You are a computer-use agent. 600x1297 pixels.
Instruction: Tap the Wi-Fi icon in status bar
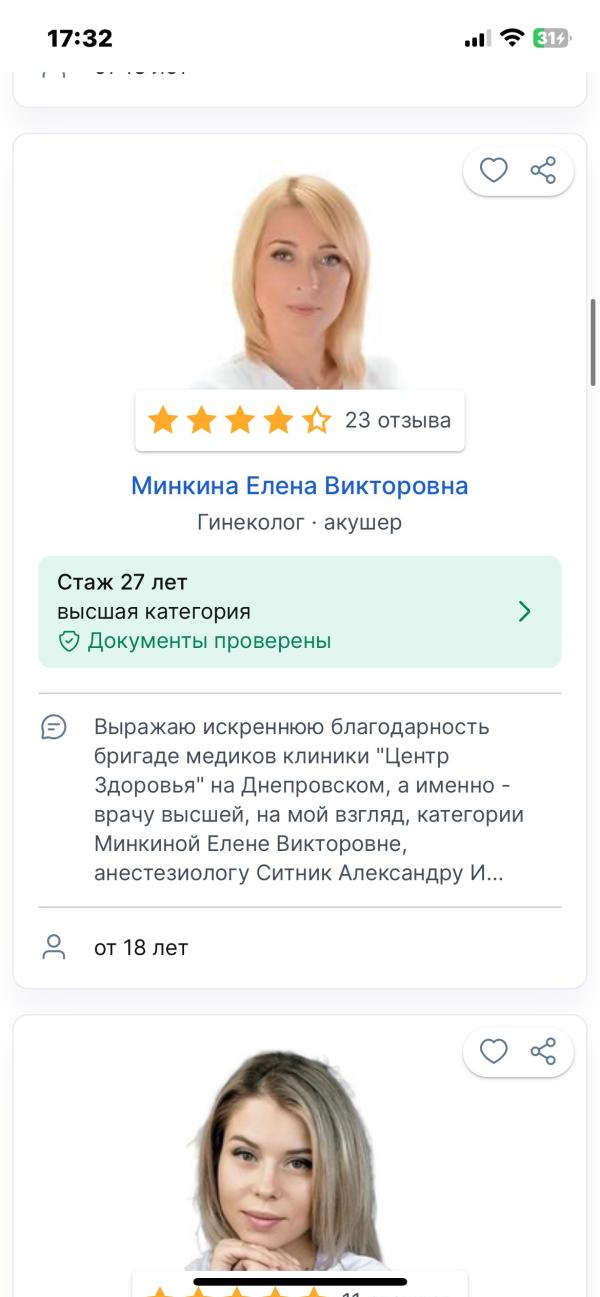click(x=512, y=39)
